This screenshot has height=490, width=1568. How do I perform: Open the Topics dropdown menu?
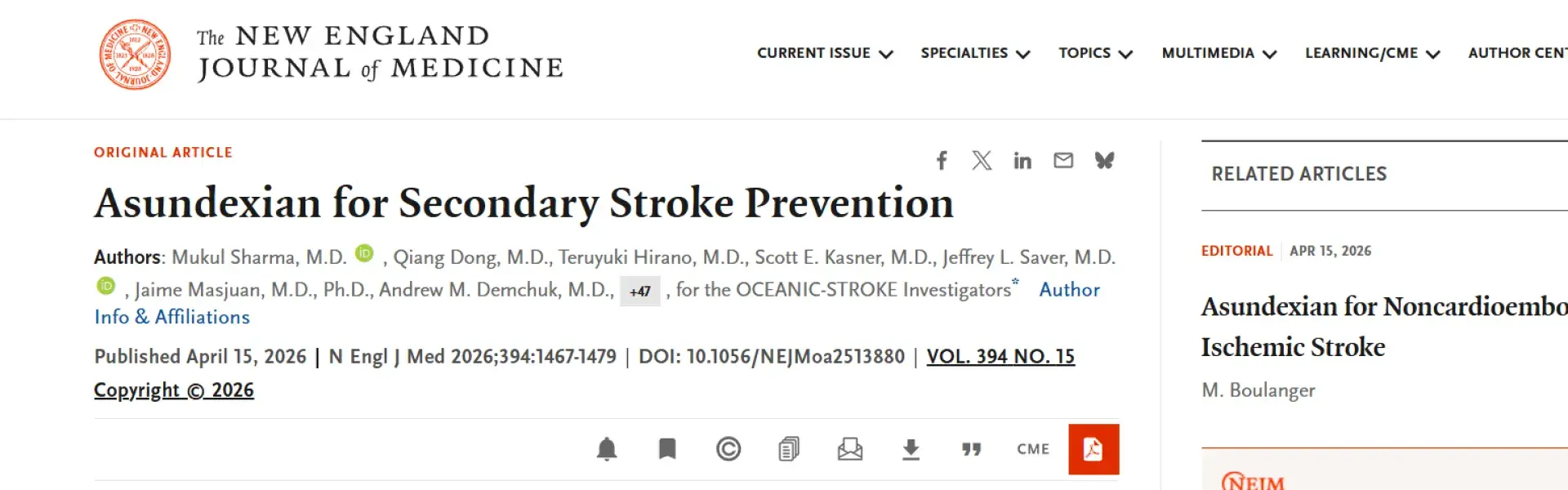(x=1095, y=53)
